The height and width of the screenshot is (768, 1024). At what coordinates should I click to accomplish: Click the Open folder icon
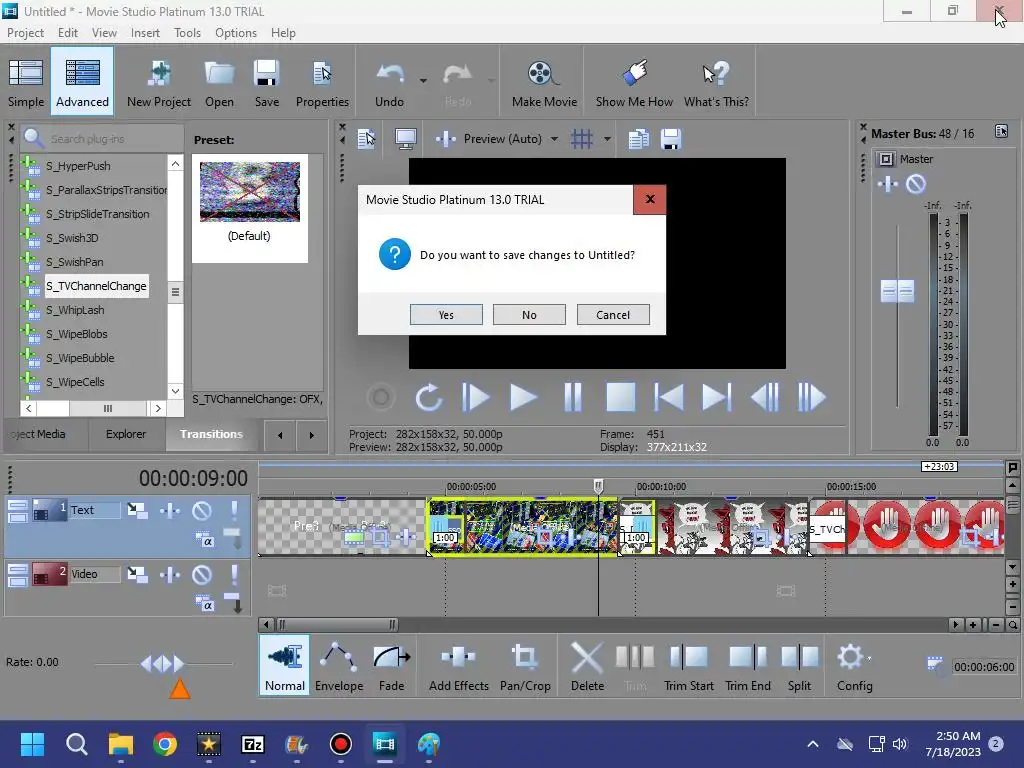coord(219,82)
